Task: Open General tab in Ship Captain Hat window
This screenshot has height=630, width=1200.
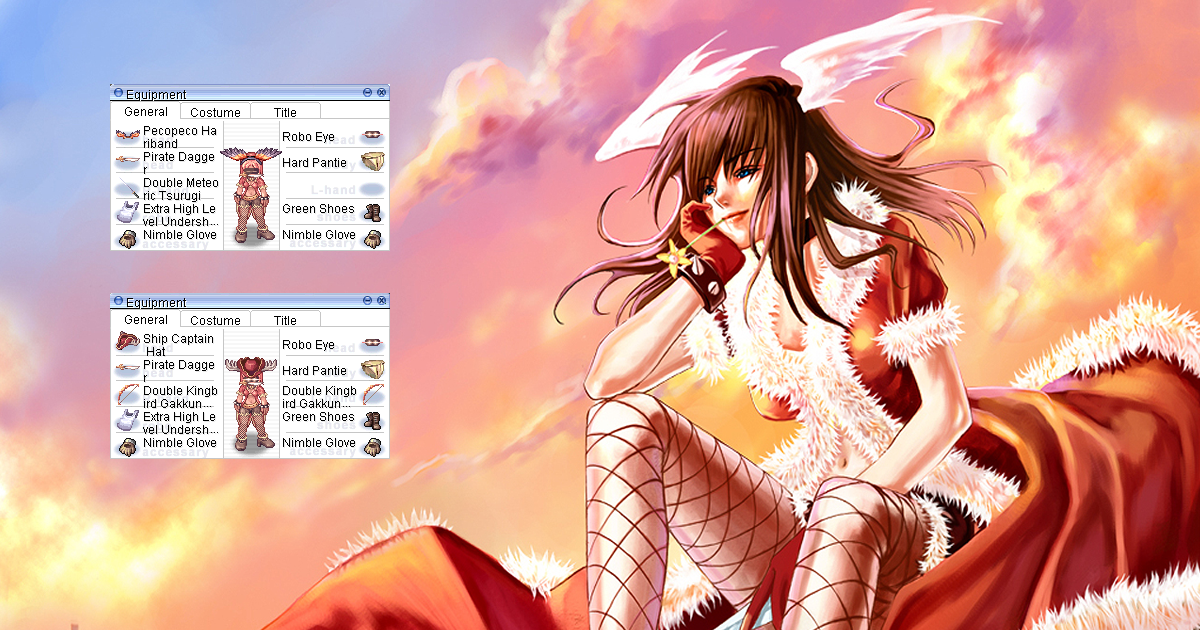Action: pyautogui.click(x=145, y=320)
